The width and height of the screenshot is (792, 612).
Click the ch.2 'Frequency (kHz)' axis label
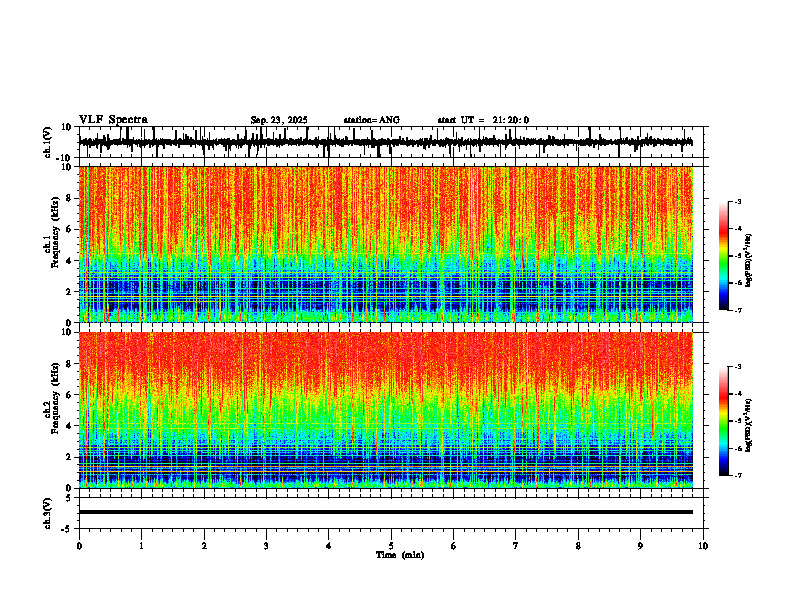point(56,397)
